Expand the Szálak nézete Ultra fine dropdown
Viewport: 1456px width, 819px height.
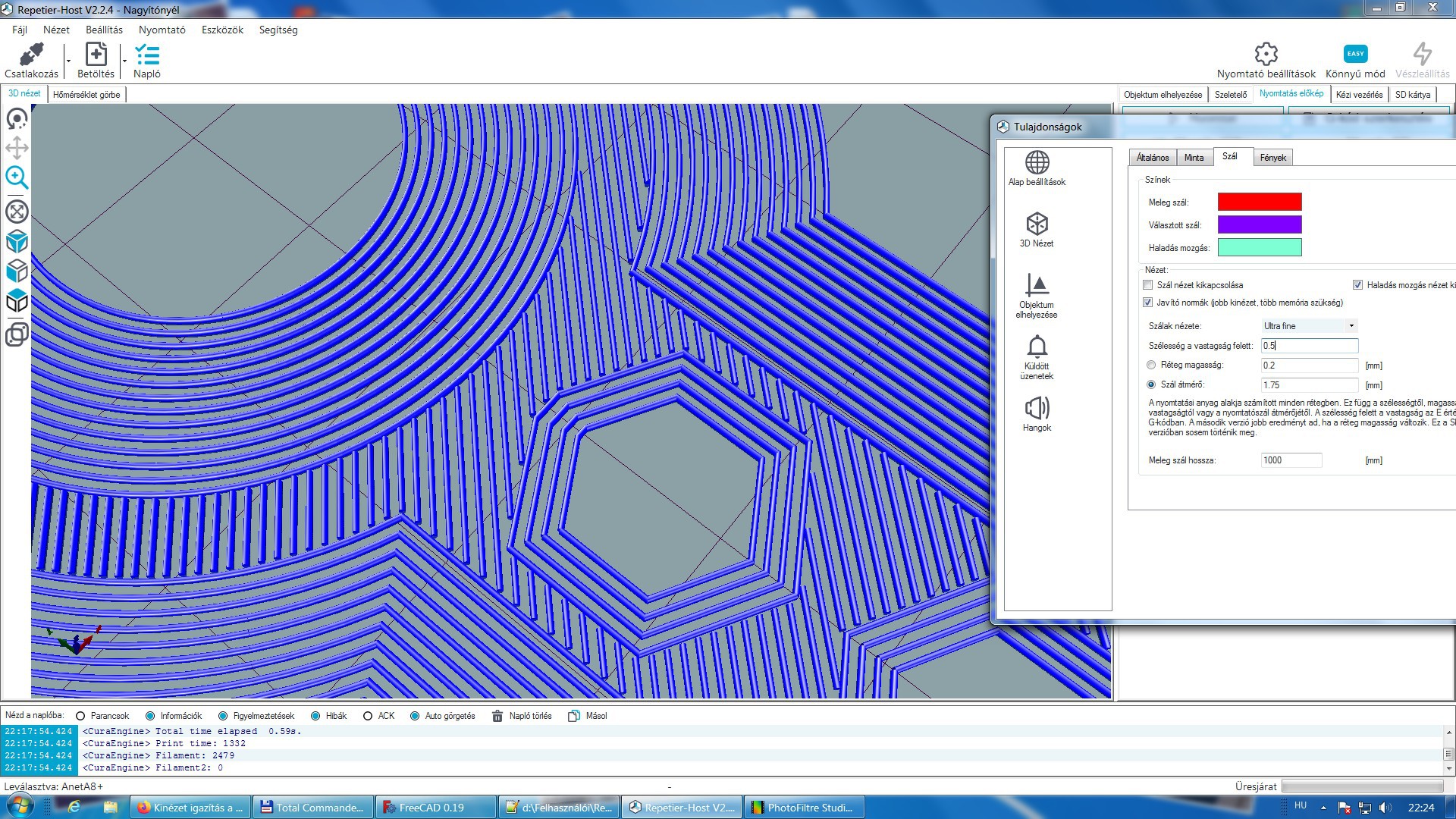(x=1351, y=326)
